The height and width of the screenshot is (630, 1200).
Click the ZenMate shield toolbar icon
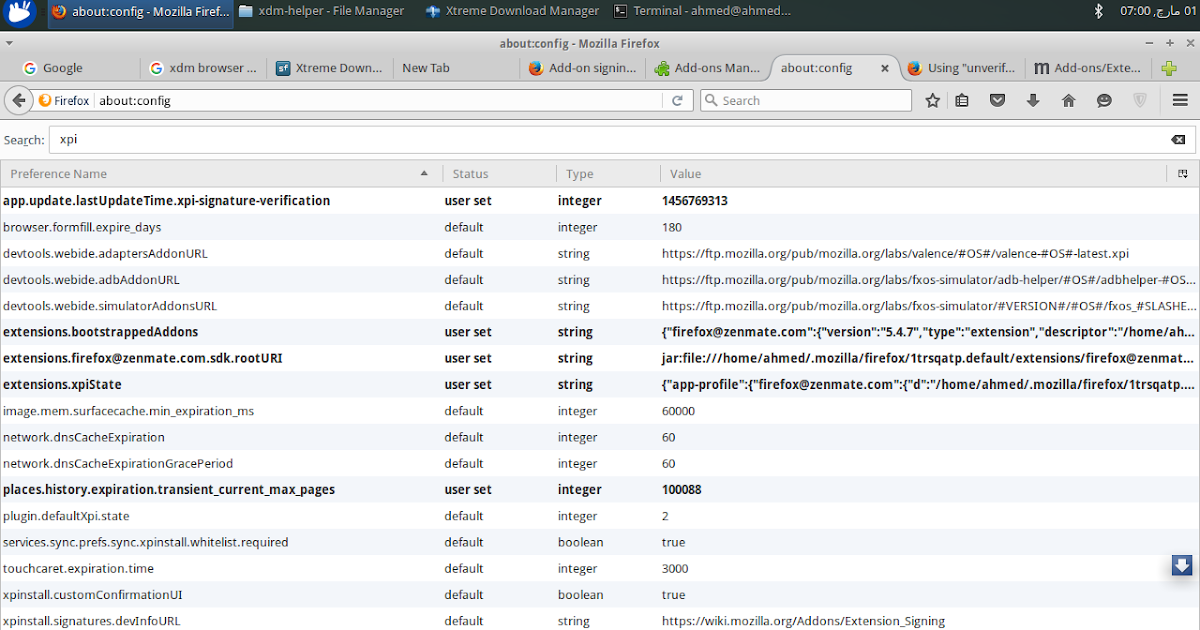tap(1139, 100)
